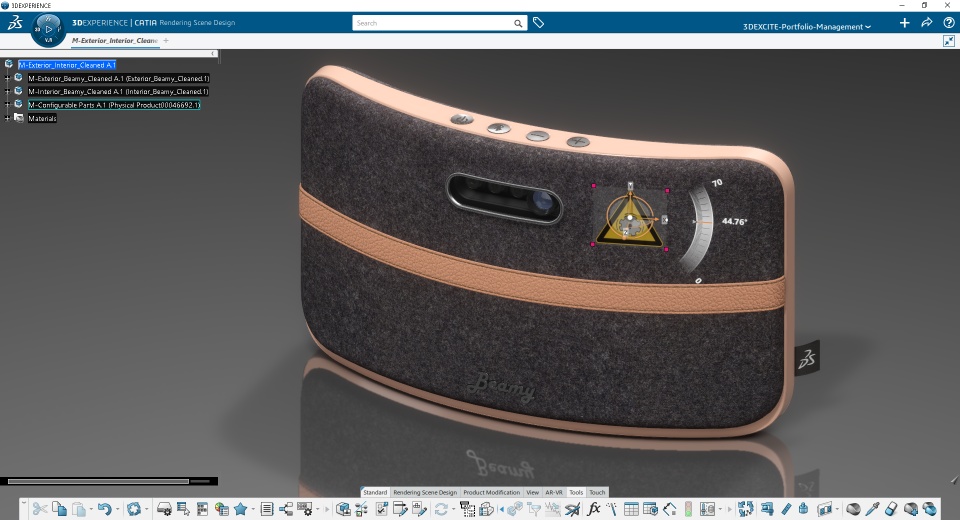Click the Share arrow icon

click(x=926, y=22)
